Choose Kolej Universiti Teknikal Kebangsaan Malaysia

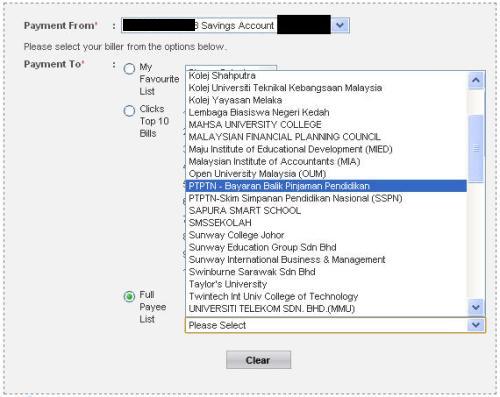[326, 88]
